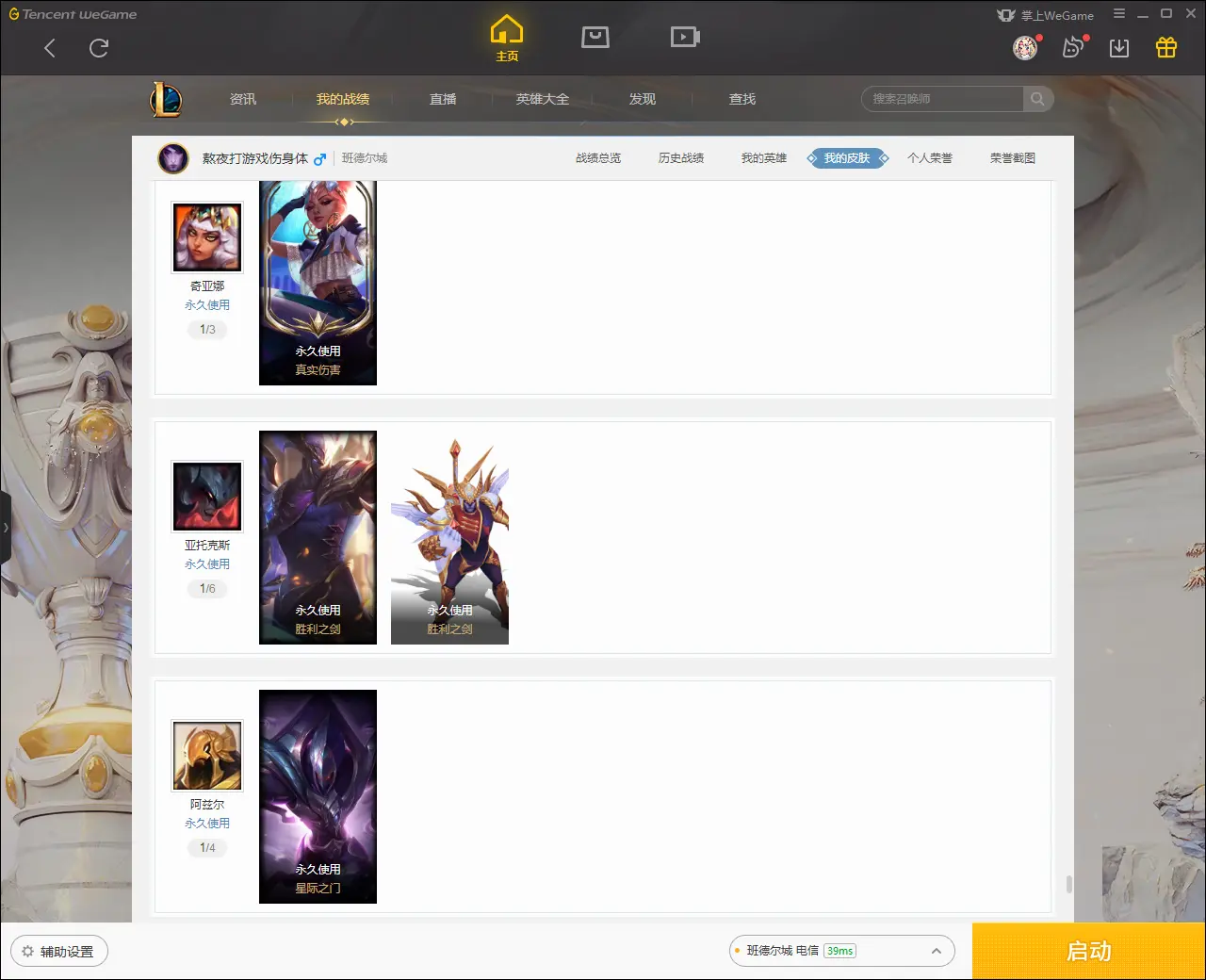The height and width of the screenshot is (980, 1206).
Task: Switch to 查找 tab
Action: (742, 99)
